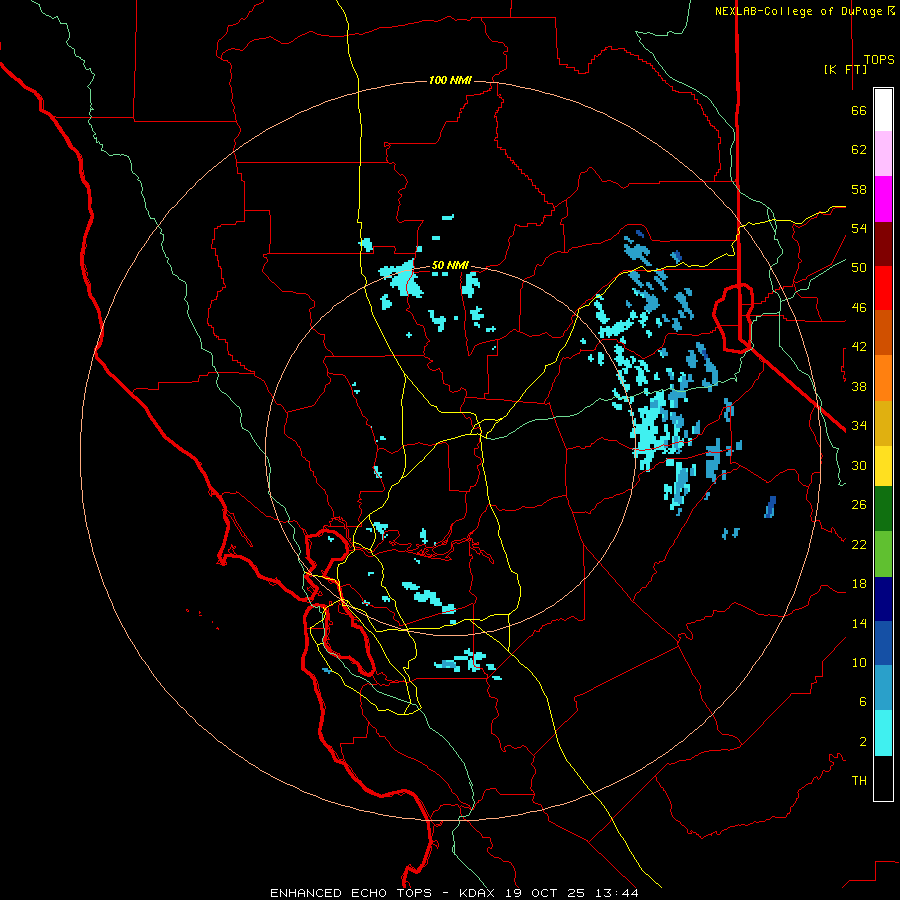The height and width of the screenshot is (900, 900).
Task: Click the cyan legend band near 2
Action: [883, 733]
